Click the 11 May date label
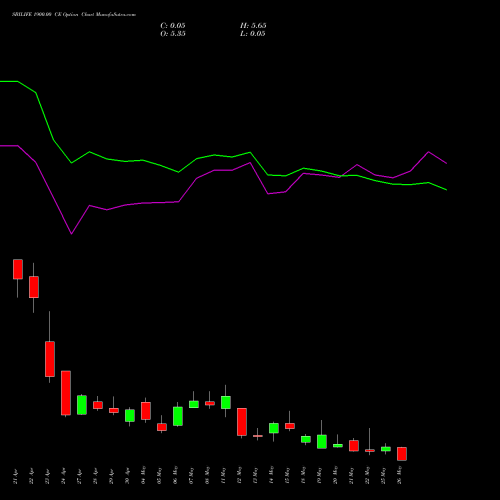The image size is (500, 500). [x=224, y=476]
